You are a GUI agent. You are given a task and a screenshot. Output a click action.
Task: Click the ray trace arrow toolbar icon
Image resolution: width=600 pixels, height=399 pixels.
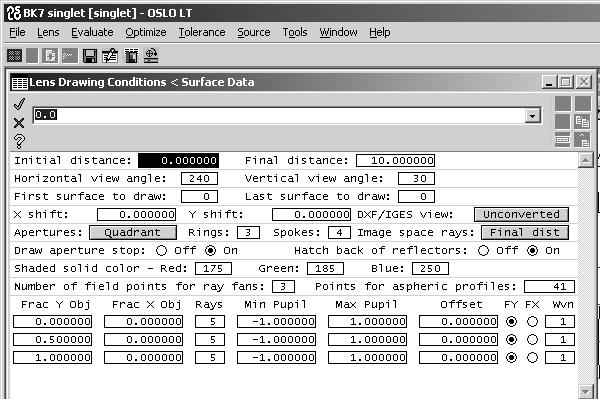(x=70, y=56)
